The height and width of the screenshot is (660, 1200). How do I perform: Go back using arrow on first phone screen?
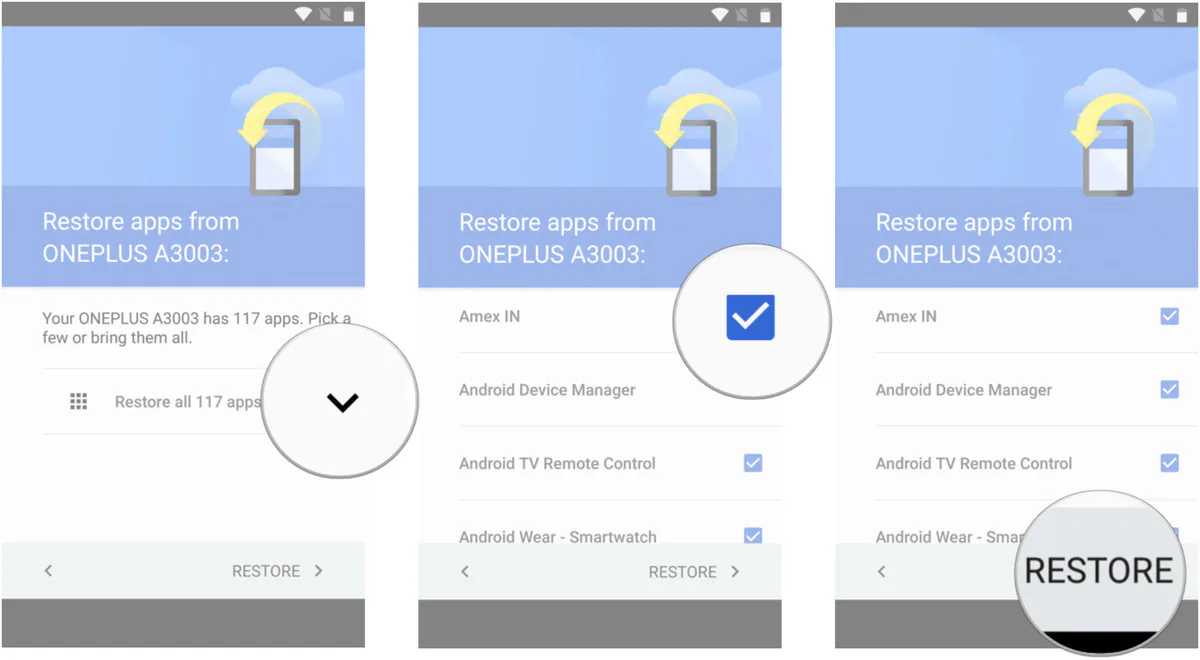pyautogui.click(x=48, y=571)
